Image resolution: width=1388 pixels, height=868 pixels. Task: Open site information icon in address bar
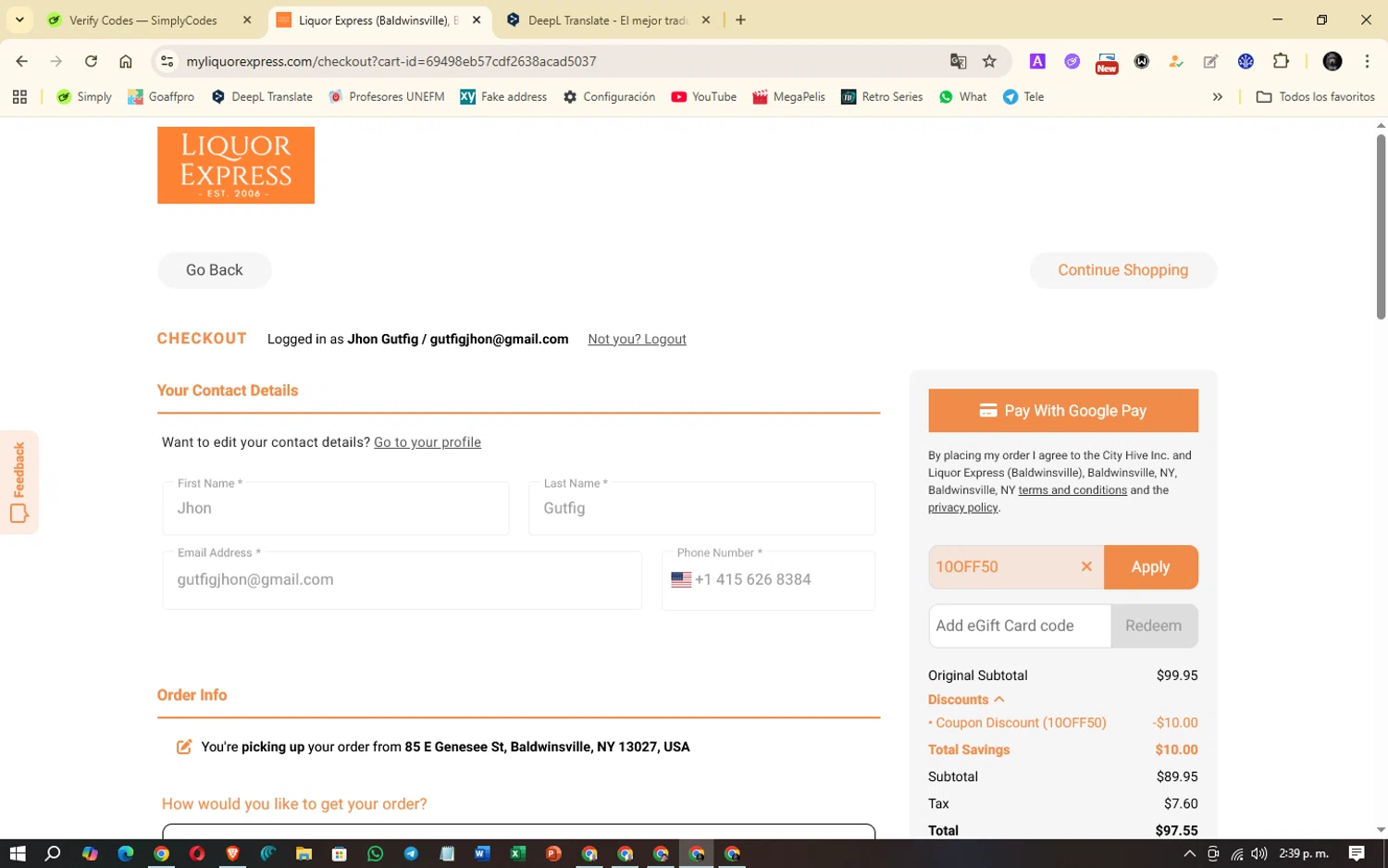(x=167, y=61)
